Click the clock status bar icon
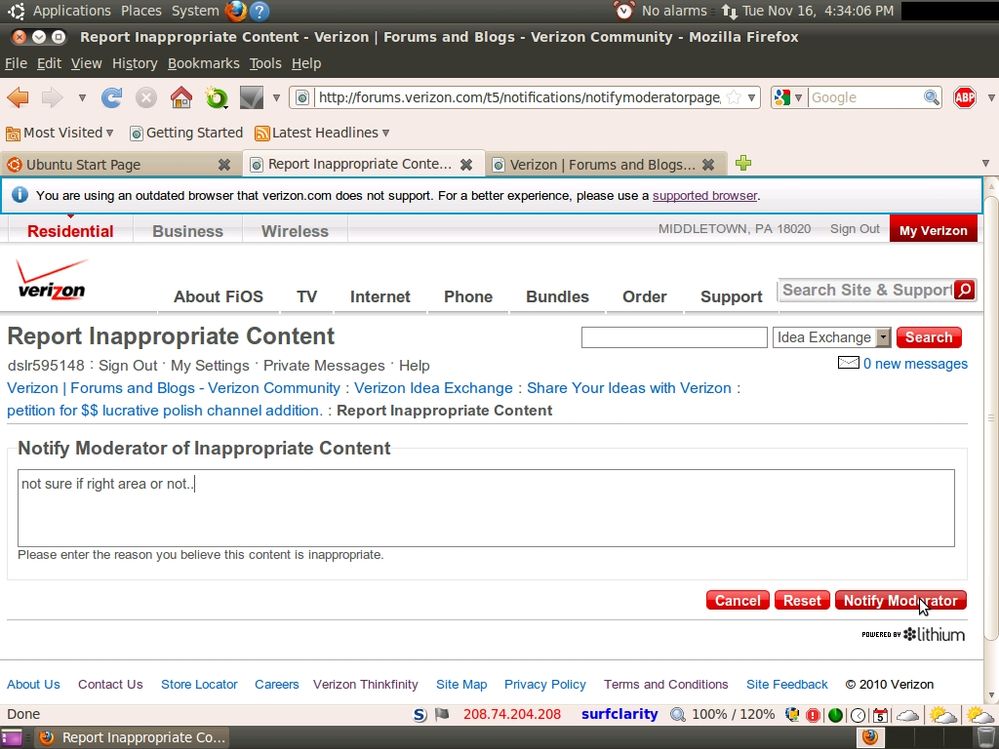This screenshot has height=749, width=999. click(858, 715)
